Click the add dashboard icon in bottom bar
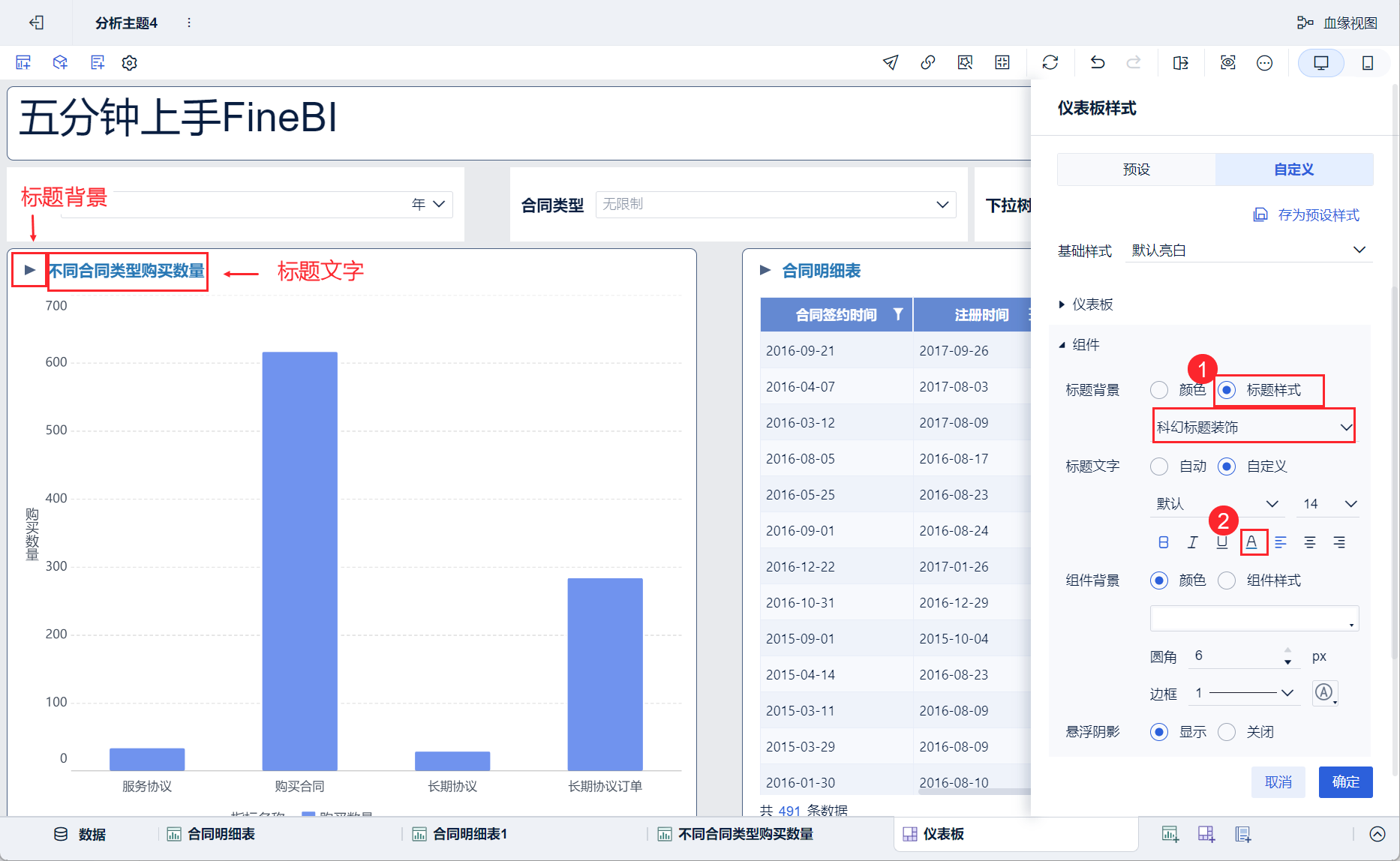The width and height of the screenshot is (1400, 861). coord(1206,834)
